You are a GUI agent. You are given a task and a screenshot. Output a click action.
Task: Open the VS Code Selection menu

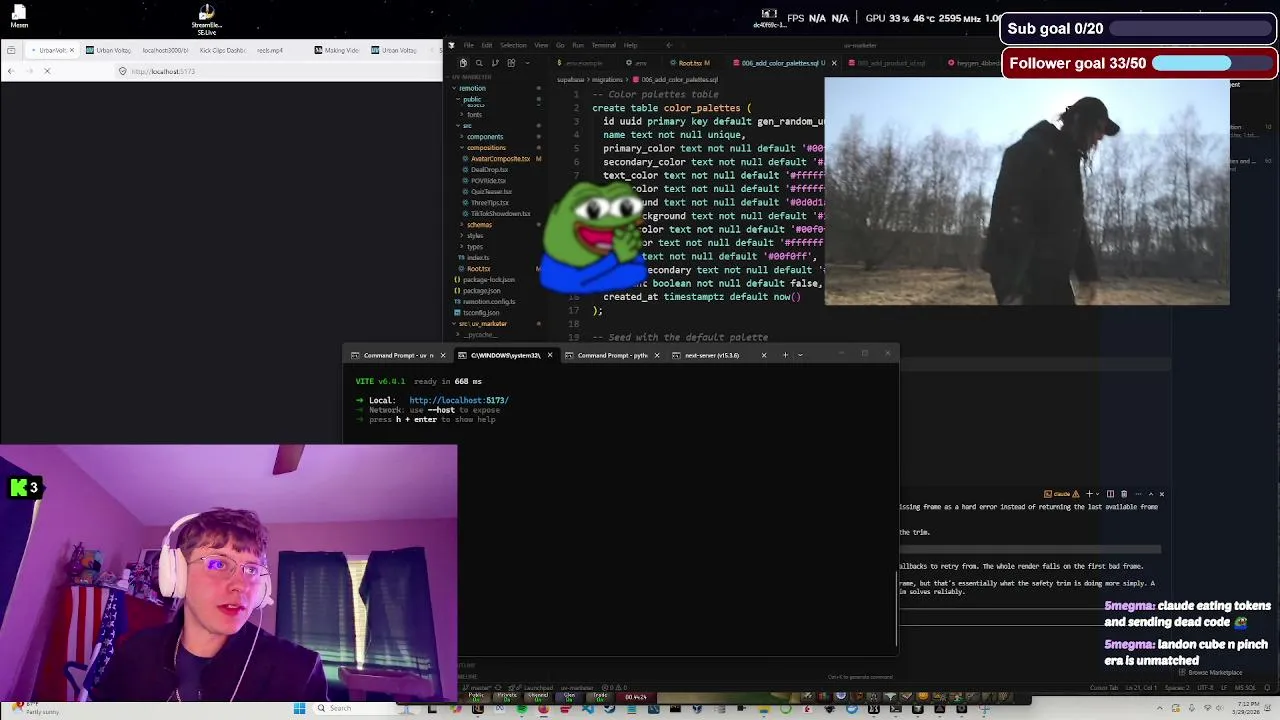pos(513,45)
